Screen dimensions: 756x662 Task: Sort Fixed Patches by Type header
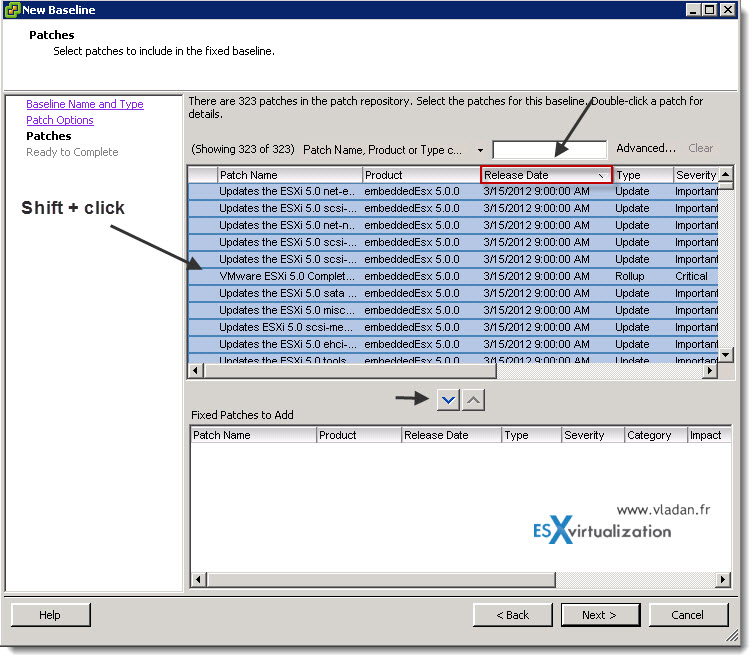tap(532, 435)
